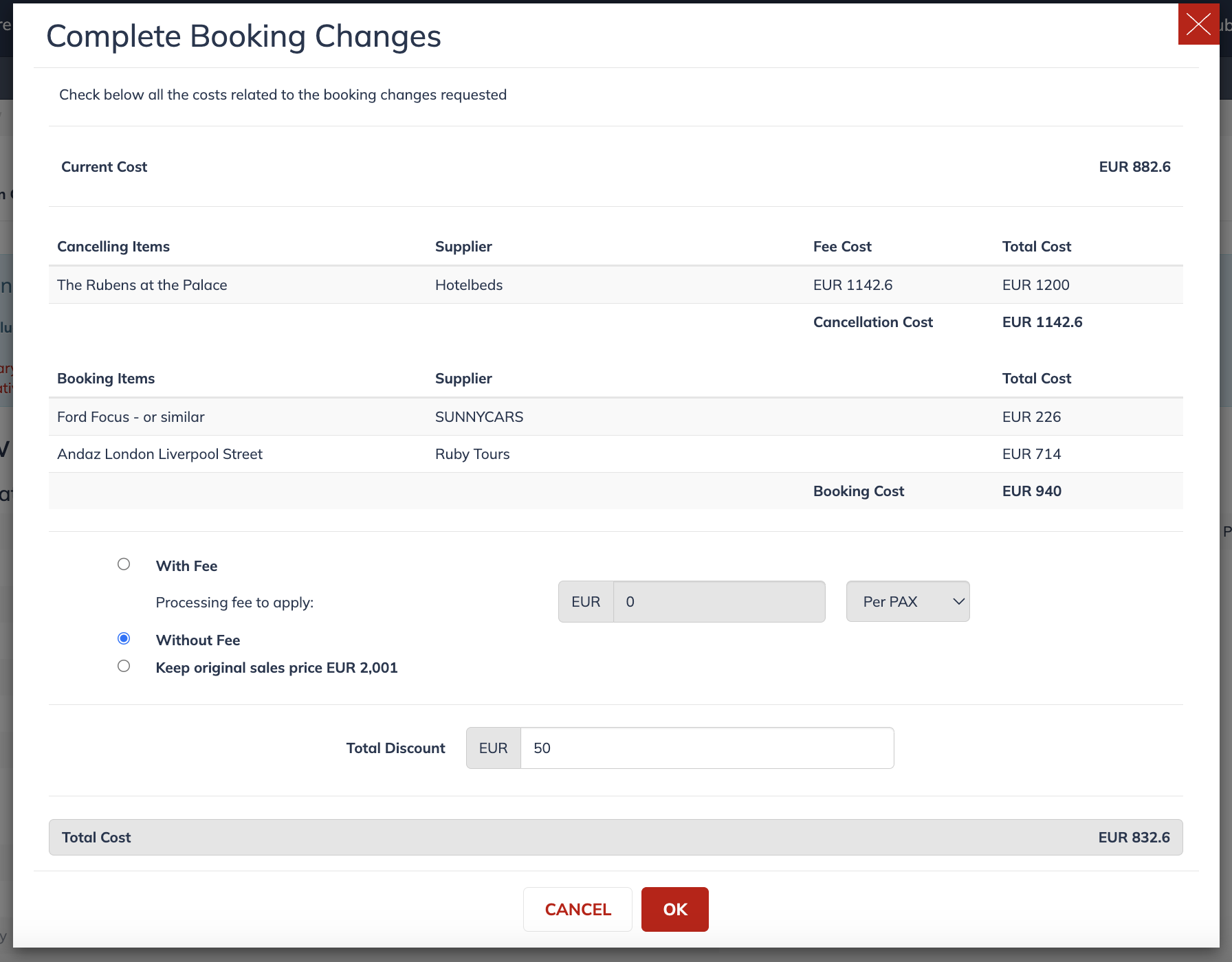Click the Fee Cost column header
This screenshot has width=1232, height=962.
(842, 246)
